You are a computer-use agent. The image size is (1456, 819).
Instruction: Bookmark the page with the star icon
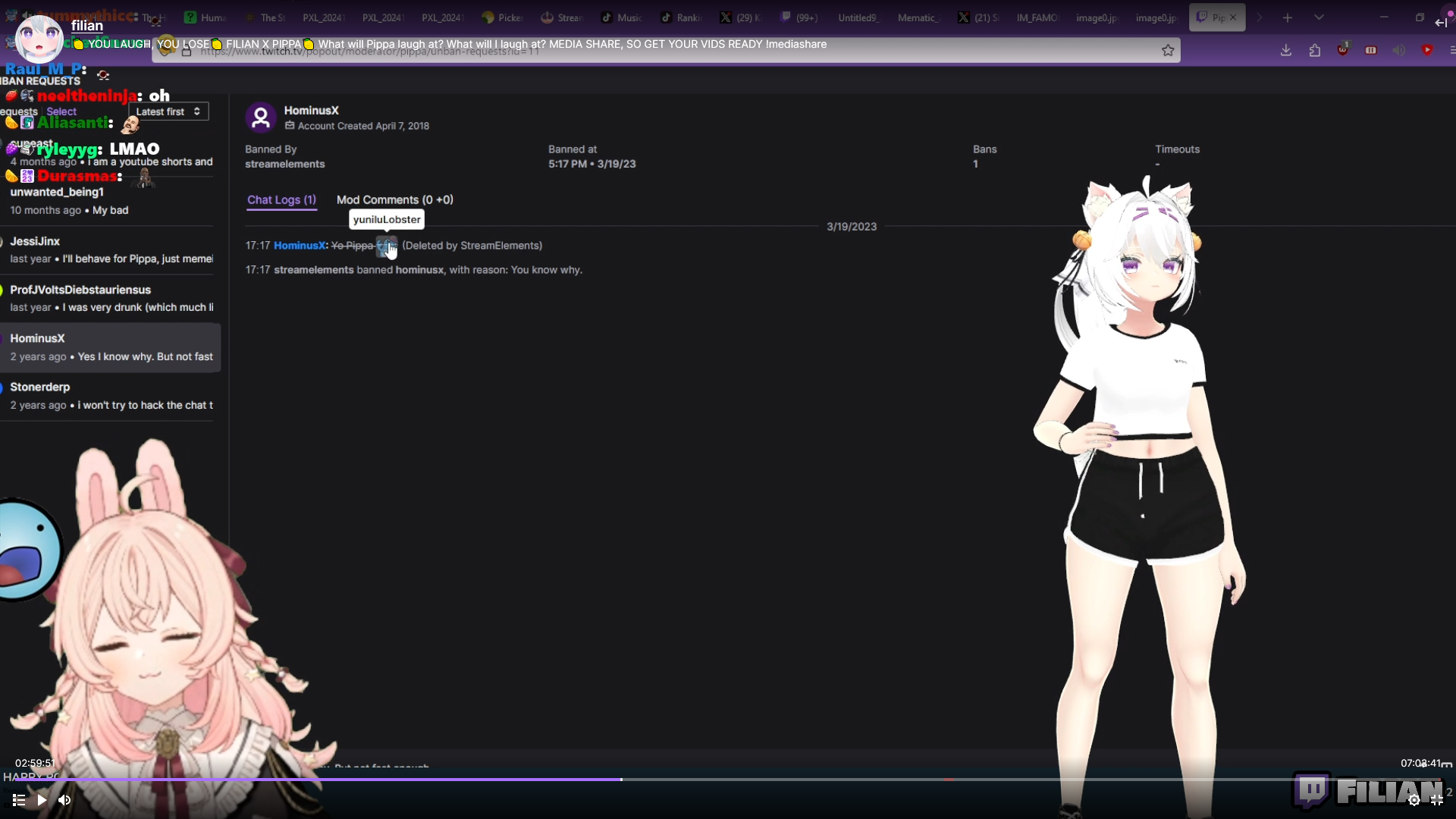(x=1168, y=50)
